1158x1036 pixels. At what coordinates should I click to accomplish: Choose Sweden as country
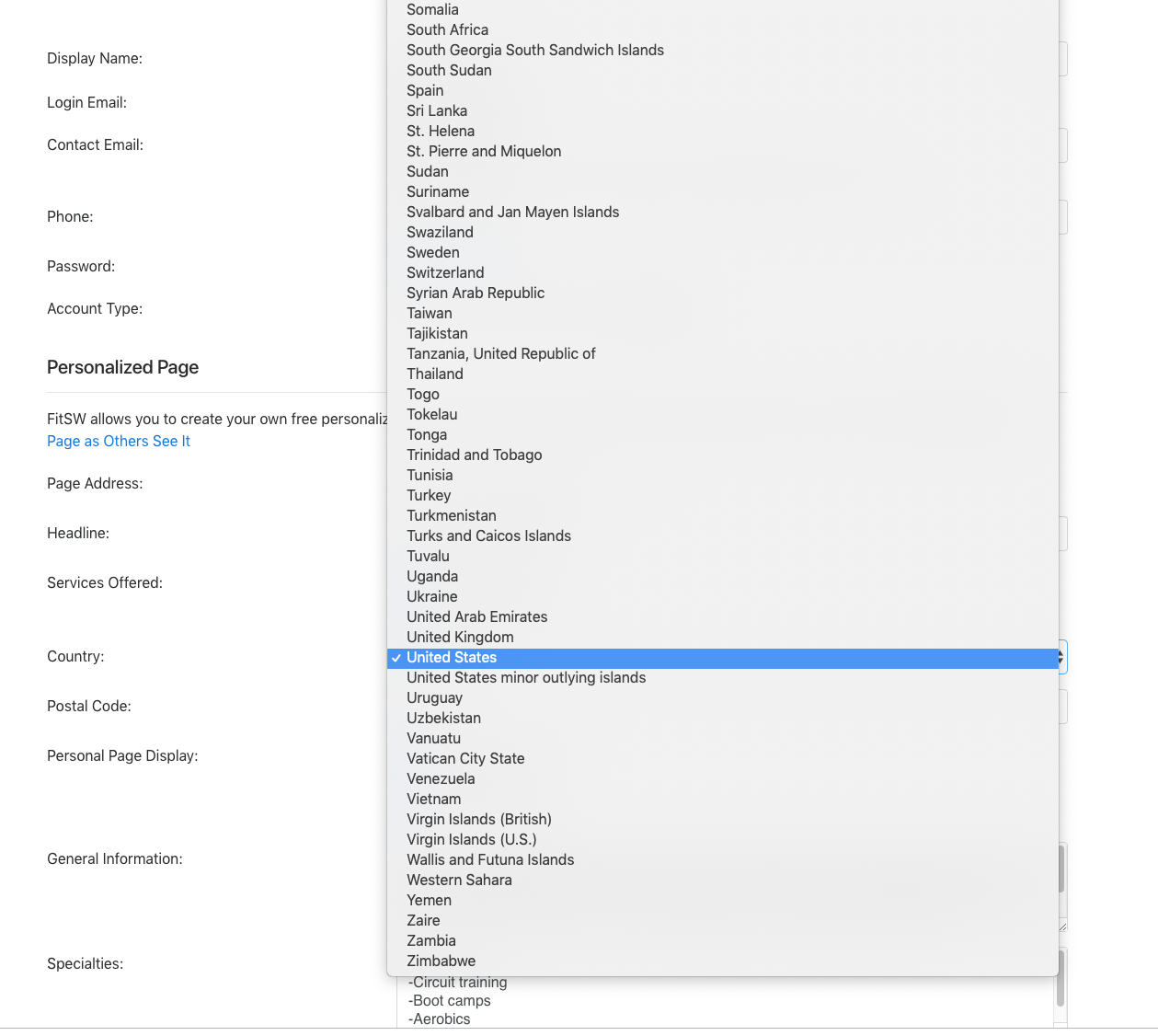pos(723,253)
